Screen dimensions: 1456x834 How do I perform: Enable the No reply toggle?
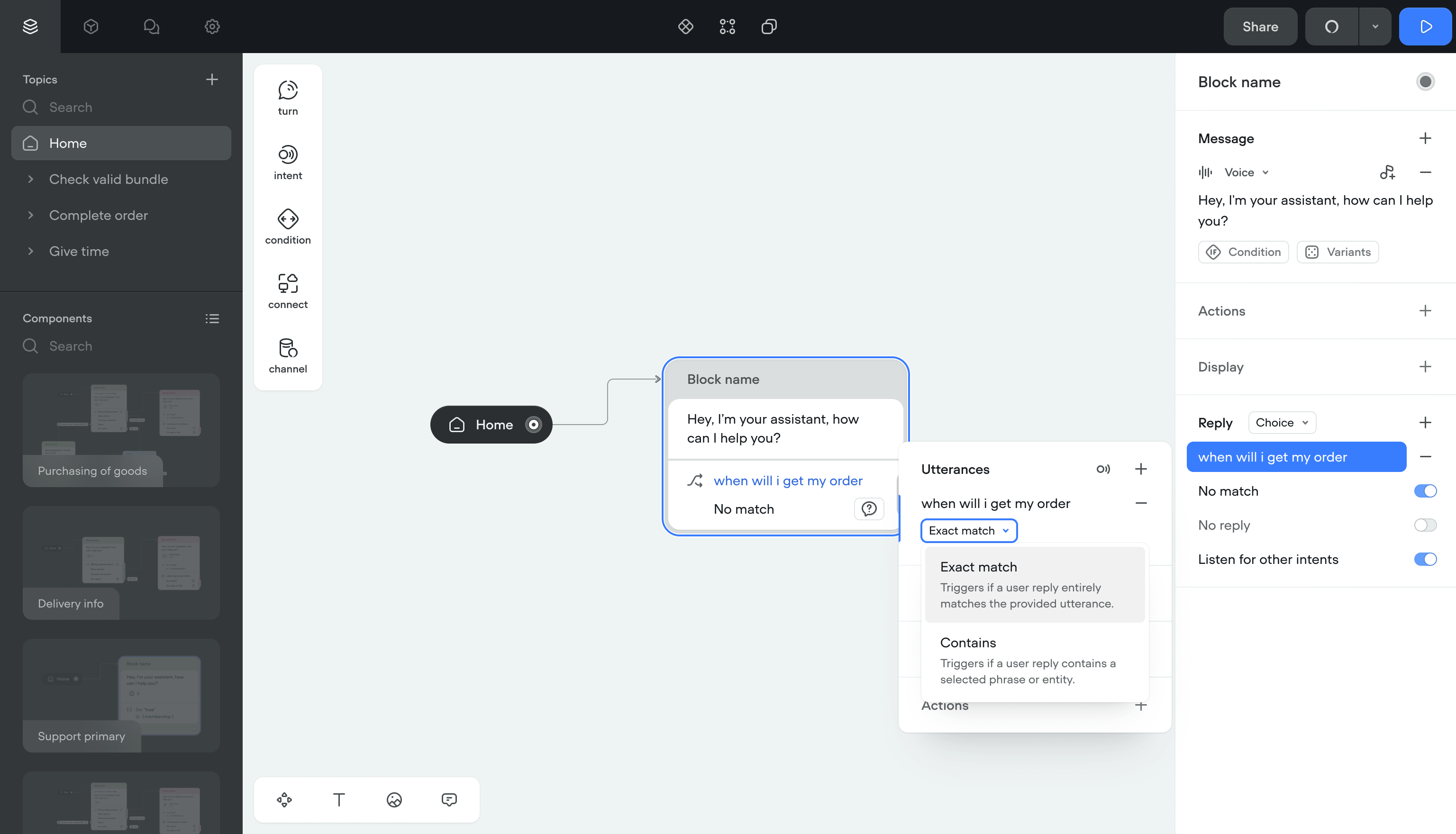(1425, 525)
